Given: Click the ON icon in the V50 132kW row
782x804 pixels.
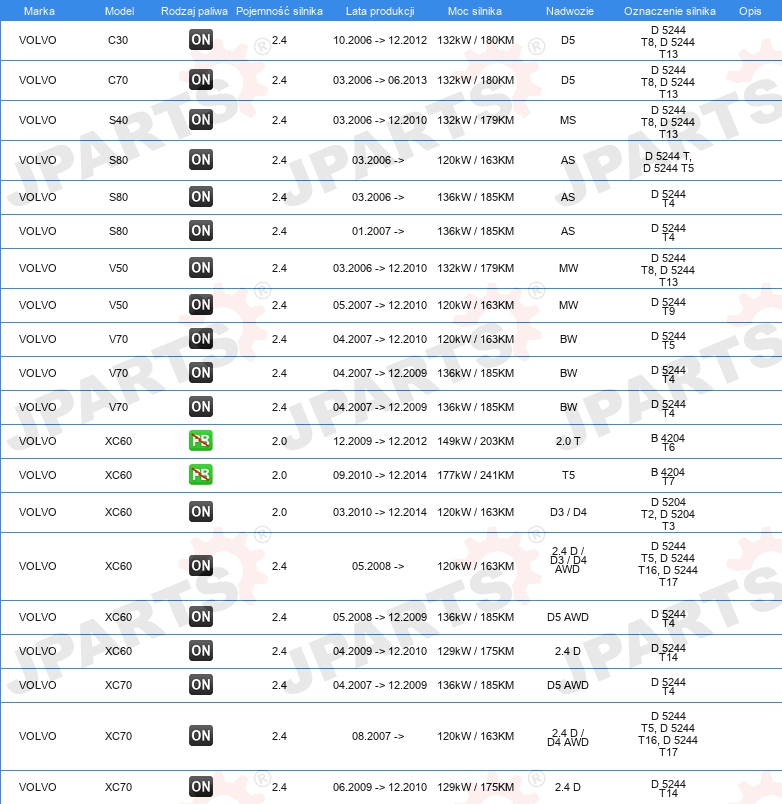Looking at the screenshot, I should point(200,268).
